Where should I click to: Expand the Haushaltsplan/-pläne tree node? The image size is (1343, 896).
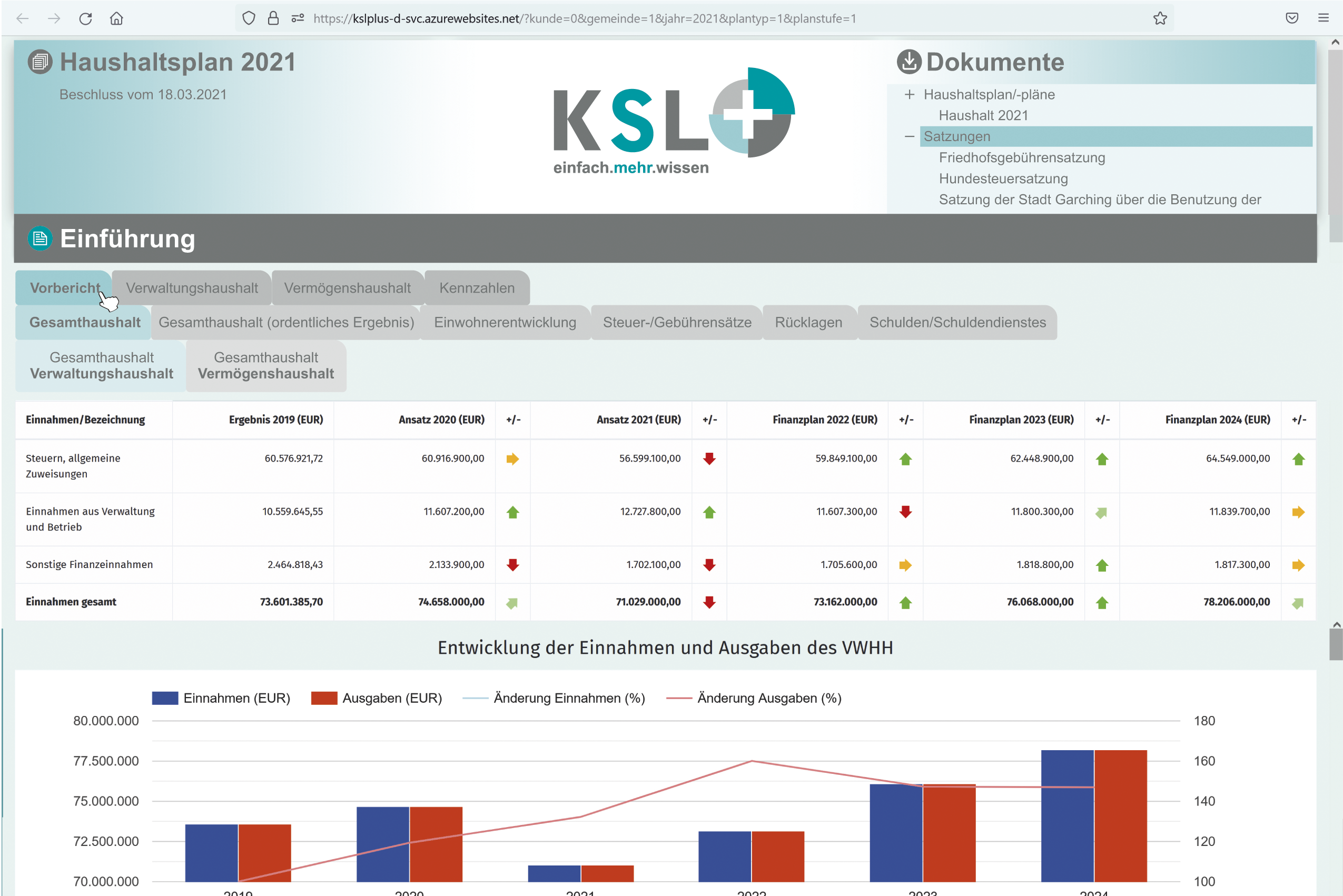pyautogui.click(x=910, y=94)
